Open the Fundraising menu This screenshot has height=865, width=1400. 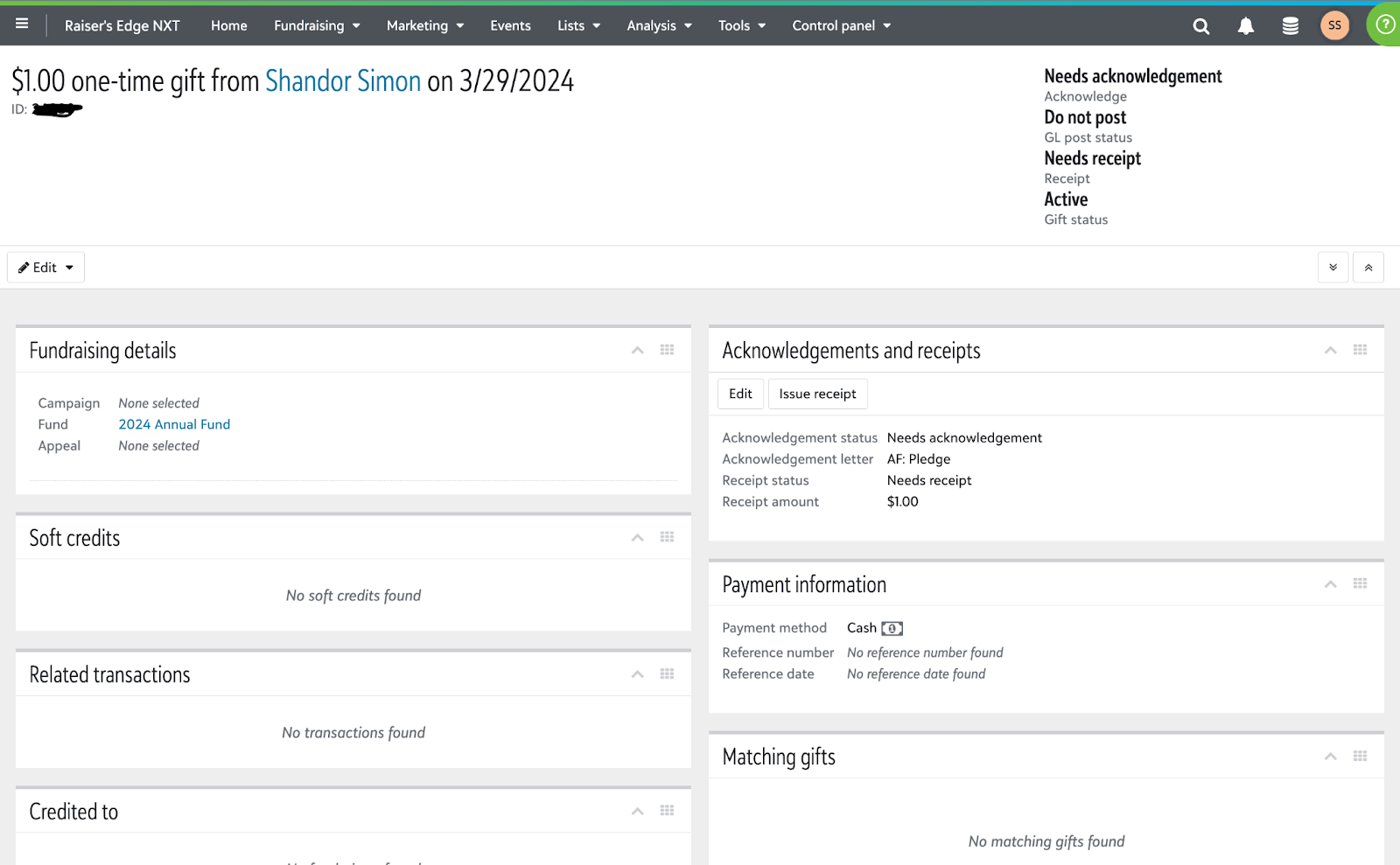[x=317, y=26]
